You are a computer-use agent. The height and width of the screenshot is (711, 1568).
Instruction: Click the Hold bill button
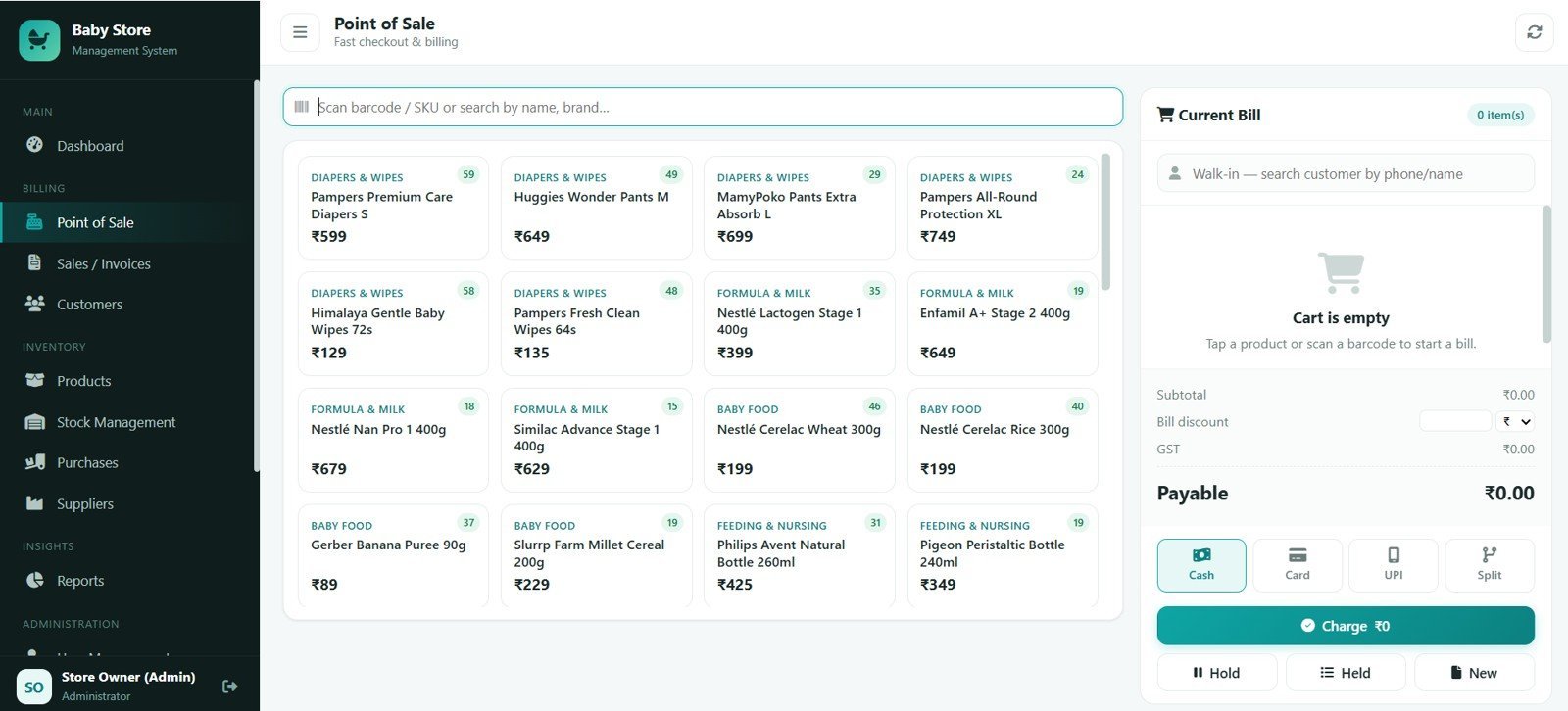pos(1217,673)
